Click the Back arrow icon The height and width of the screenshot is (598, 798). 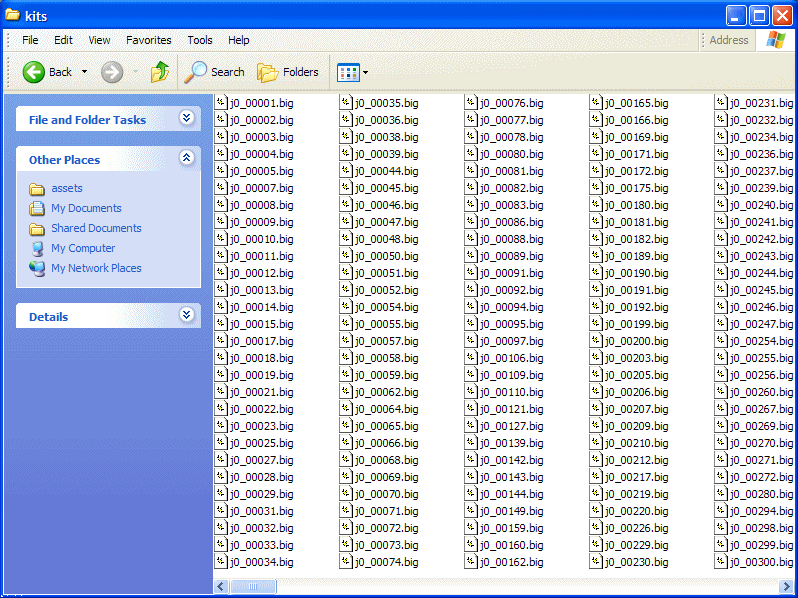34,72
